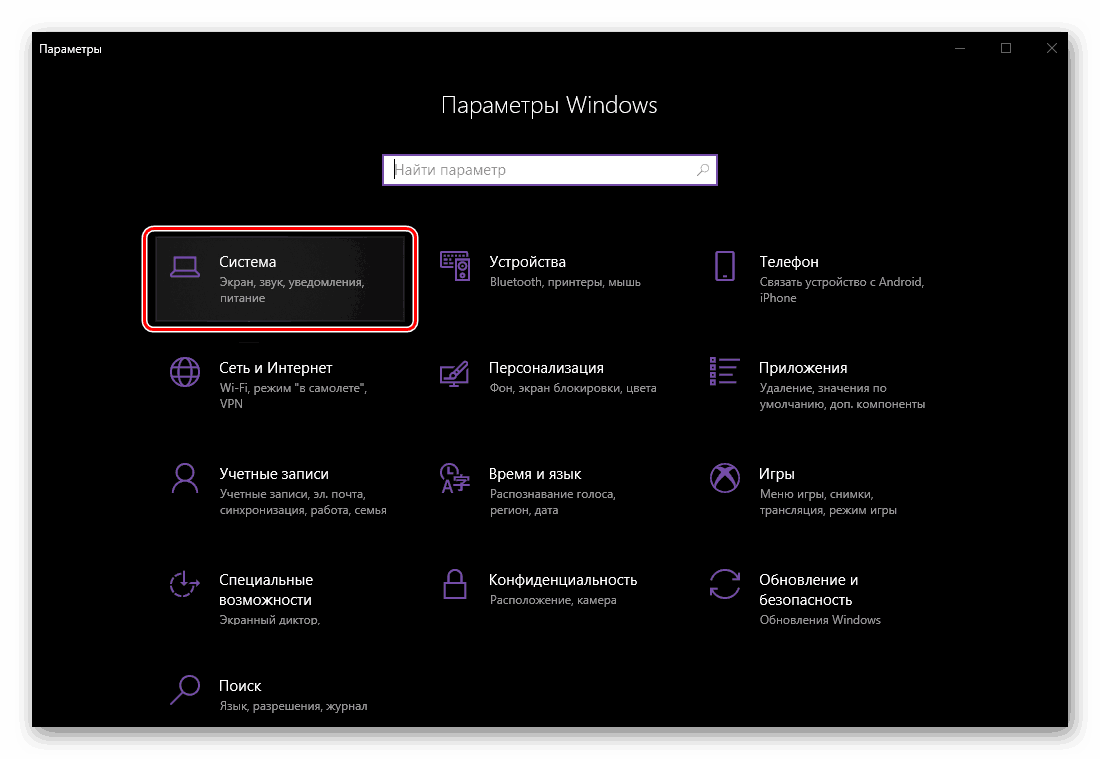Viewport: 1100px width, 759px height.
Task: Open Конфиденциальность title
Action: click(563, 579)
